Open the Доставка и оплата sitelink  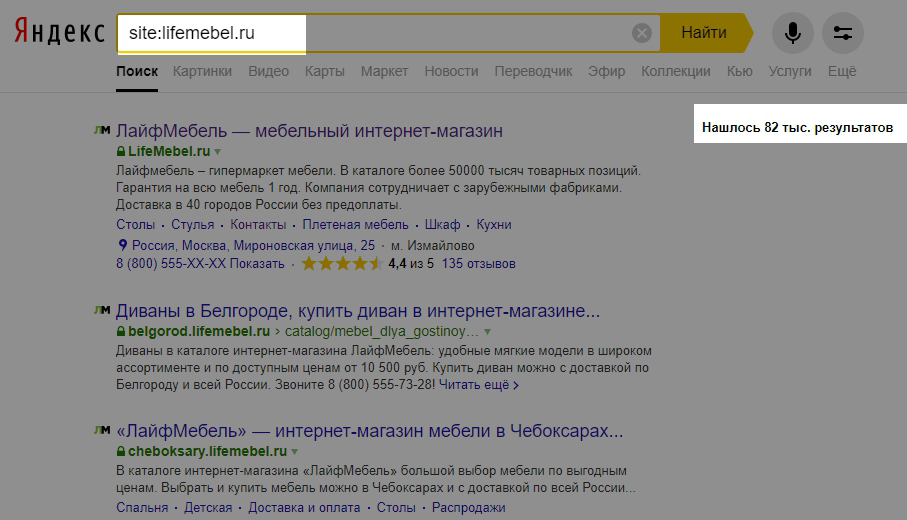coord(304,507)
